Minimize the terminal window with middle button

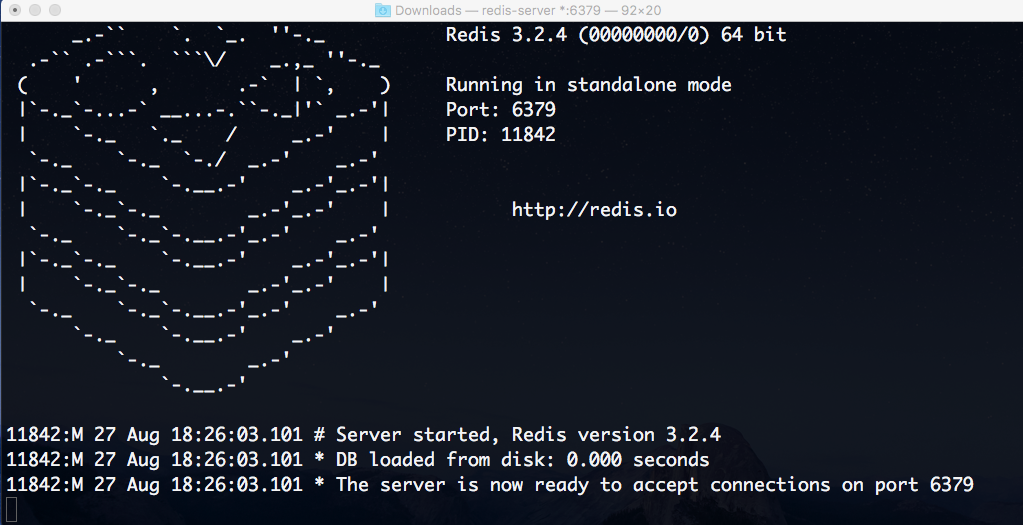pyautogui.click(x=33, y=10)
